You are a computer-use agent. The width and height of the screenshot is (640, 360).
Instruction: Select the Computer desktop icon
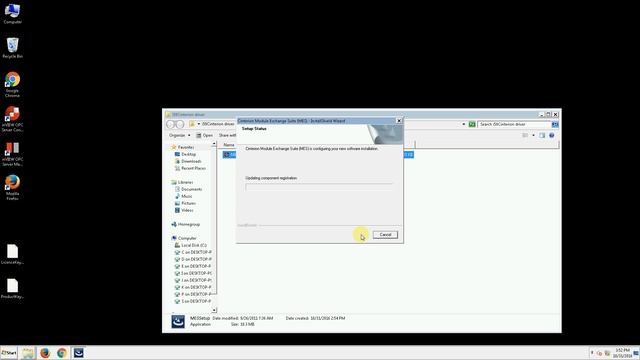coord(12,13)
